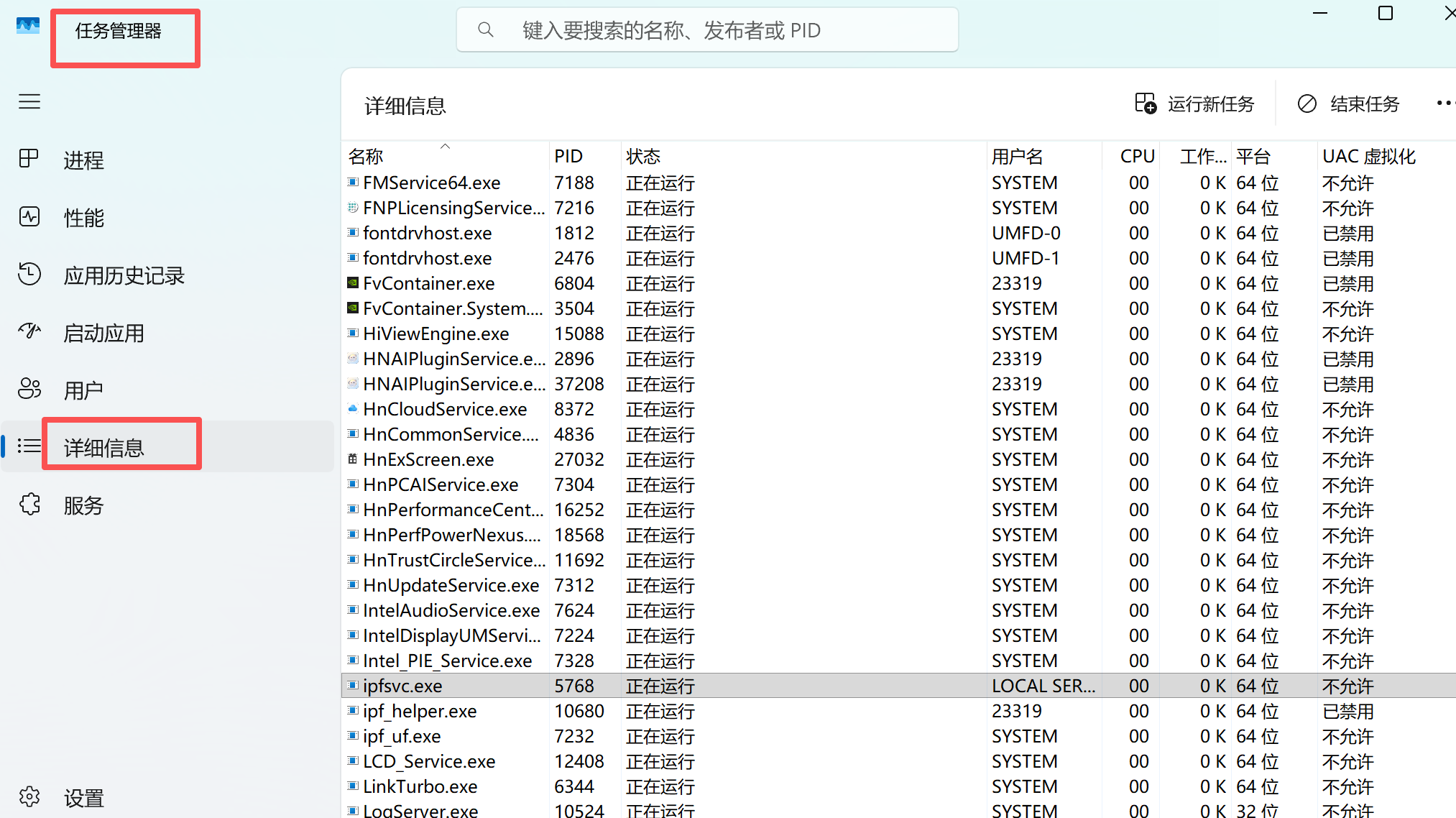Select the FvContainer.exe process row
The height and width of the screenshot is (818, 1456).
(x=429, y=283)
